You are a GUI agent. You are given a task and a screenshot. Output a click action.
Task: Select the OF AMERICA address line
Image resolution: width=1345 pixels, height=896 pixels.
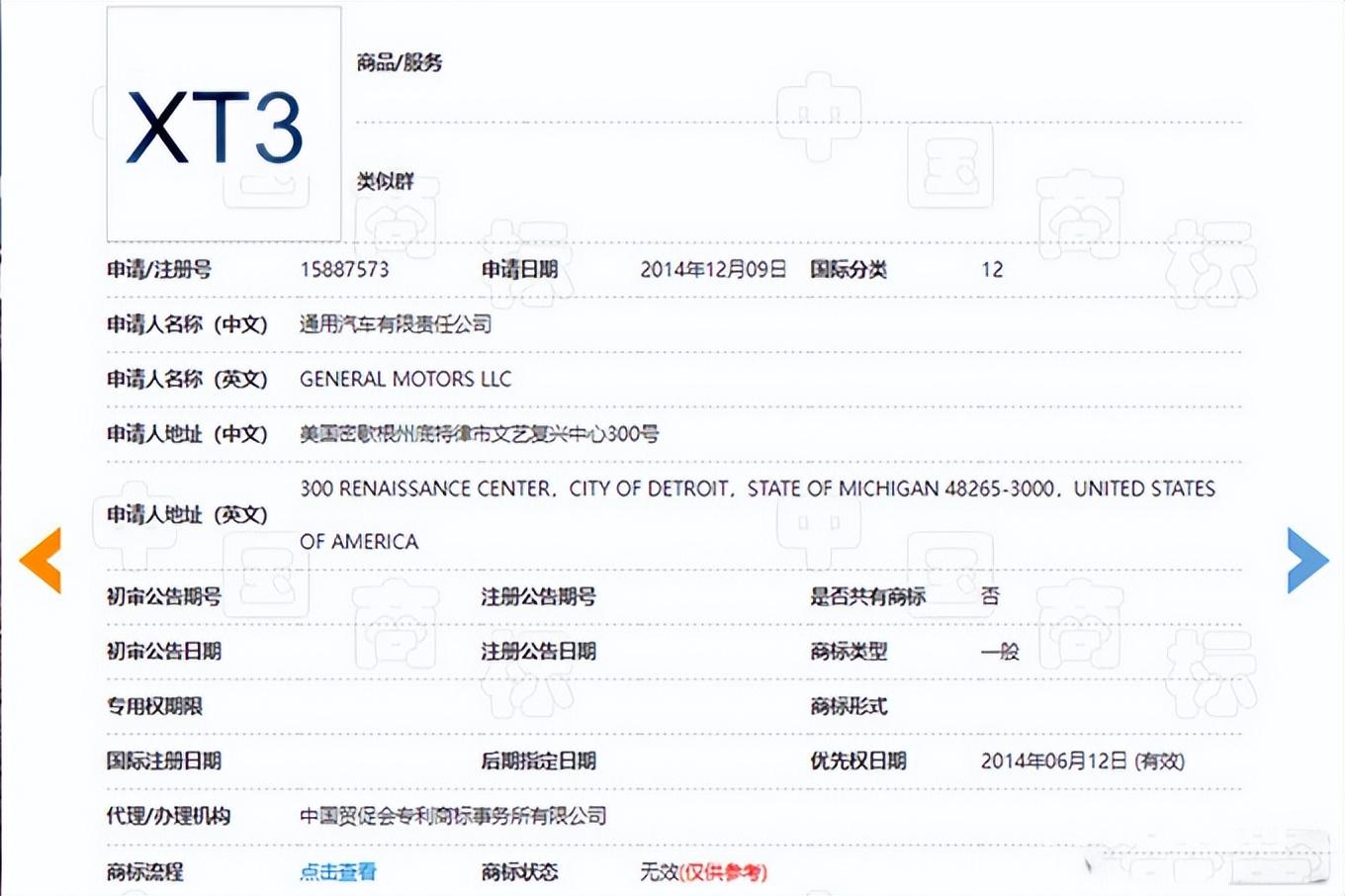pyautogui.click(x=359, y=542)
